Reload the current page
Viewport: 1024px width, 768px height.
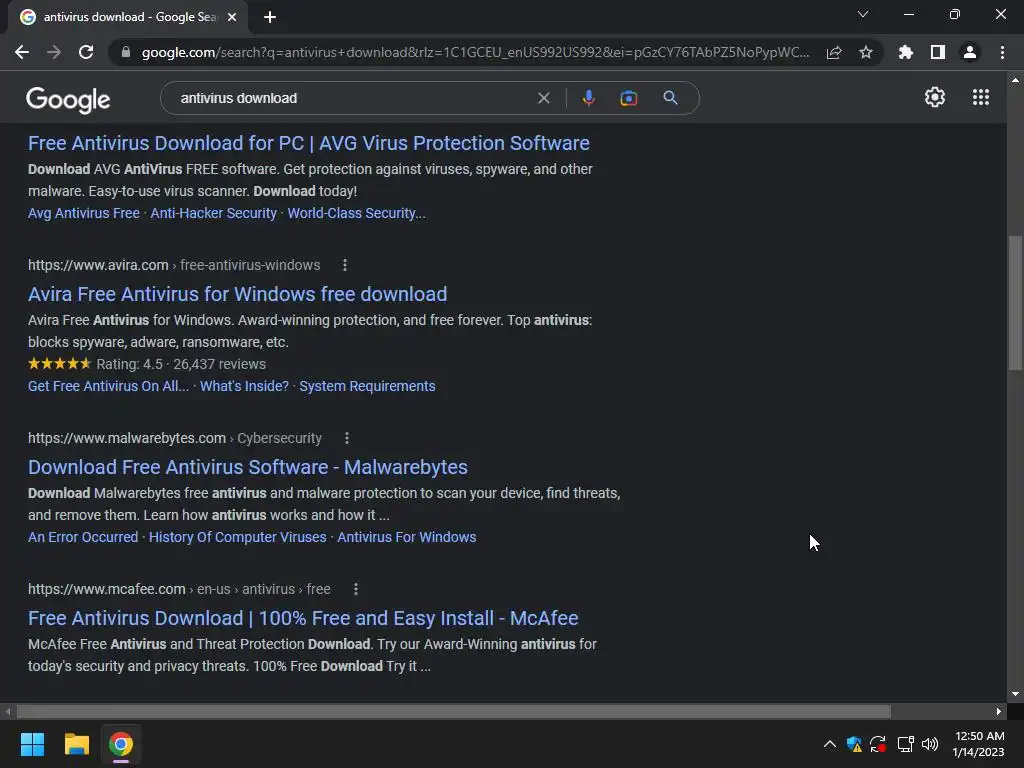(86, 52)
